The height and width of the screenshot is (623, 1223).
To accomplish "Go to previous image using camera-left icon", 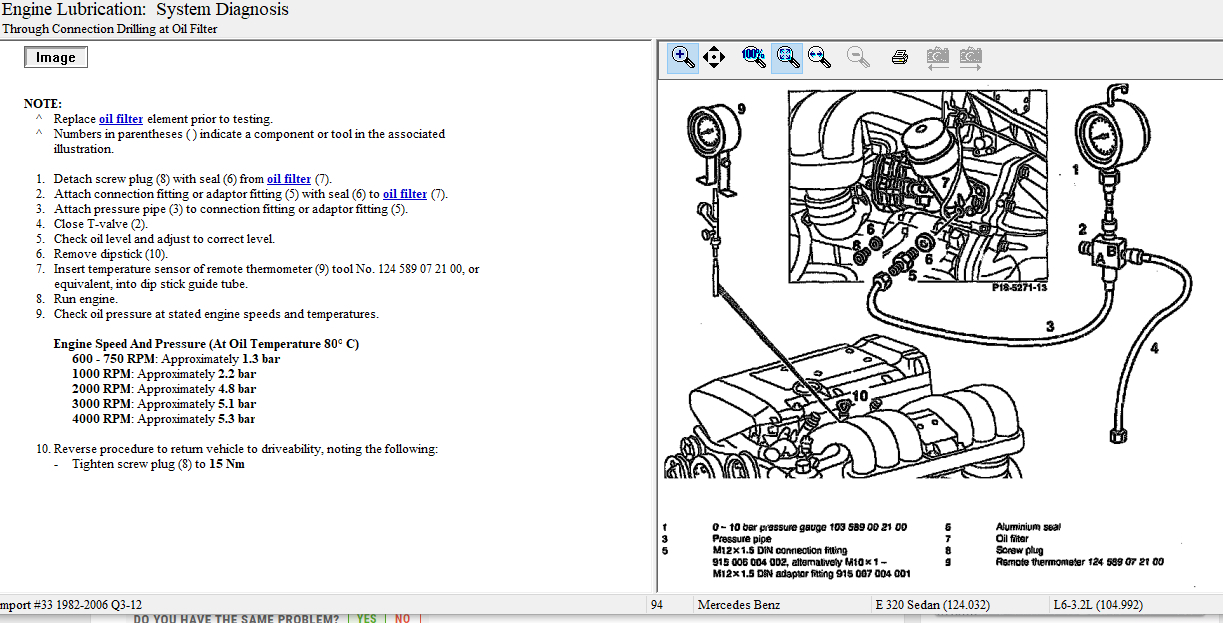I will pos(937,58).
